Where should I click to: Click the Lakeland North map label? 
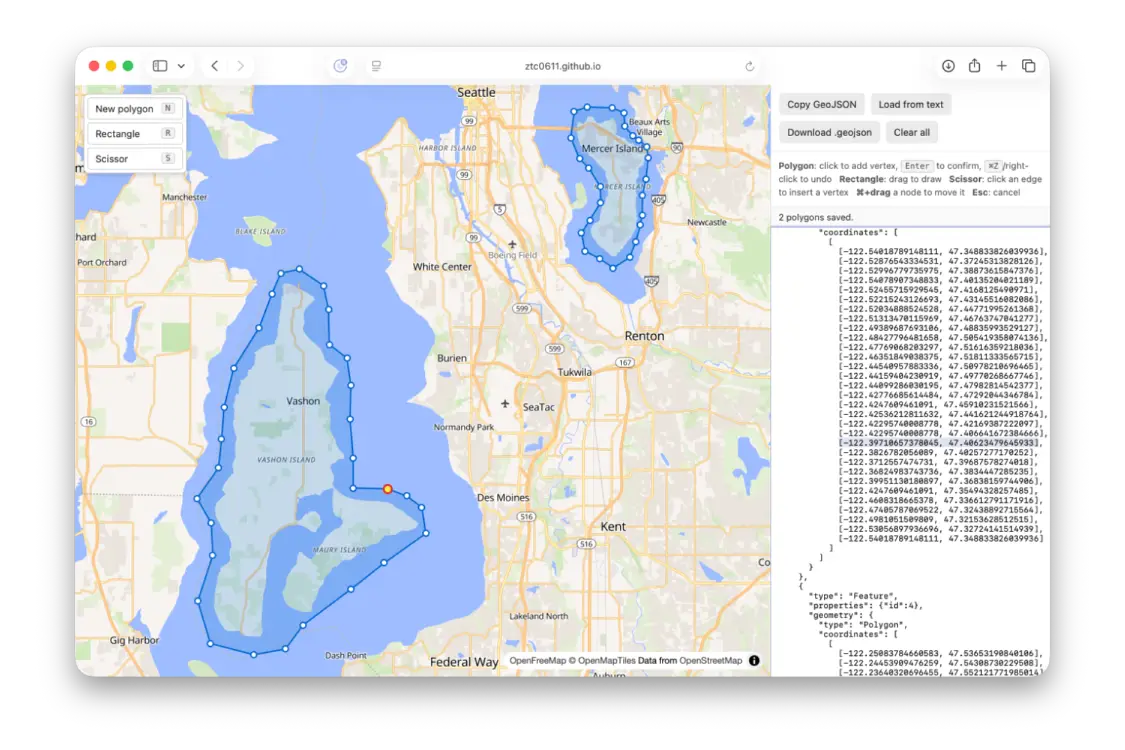[538, 617]
